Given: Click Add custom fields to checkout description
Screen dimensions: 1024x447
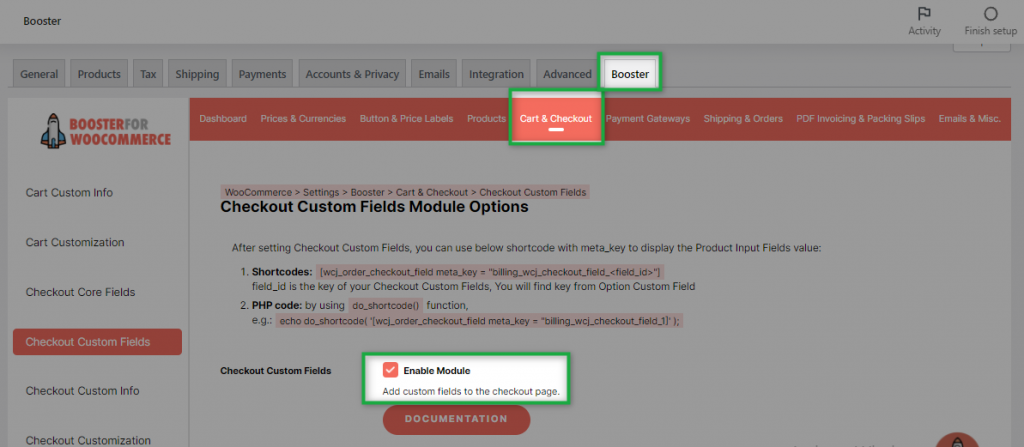Looking at the screenshot, I should point(471,393).
